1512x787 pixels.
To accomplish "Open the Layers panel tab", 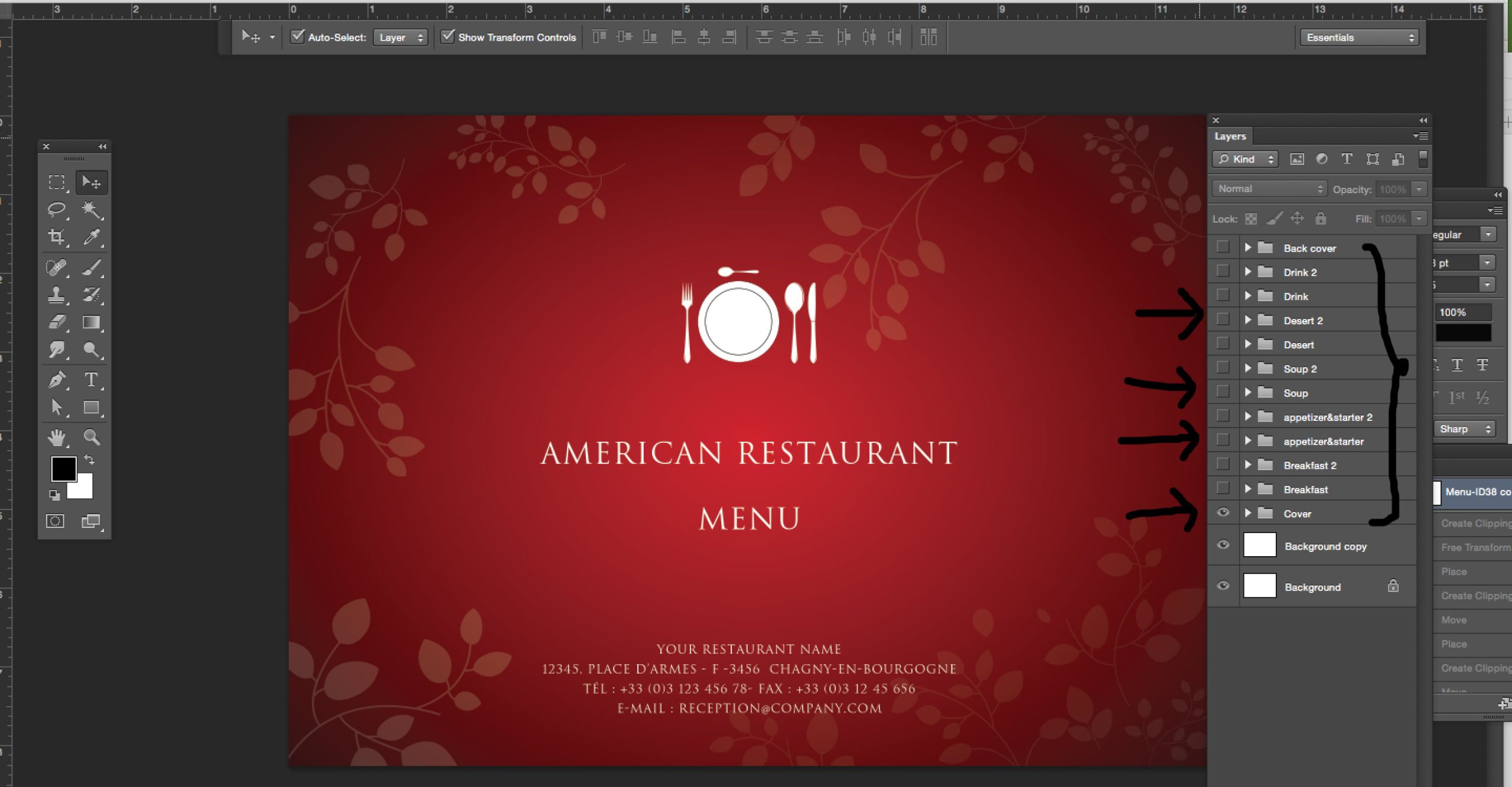I will pos(1230,136).
